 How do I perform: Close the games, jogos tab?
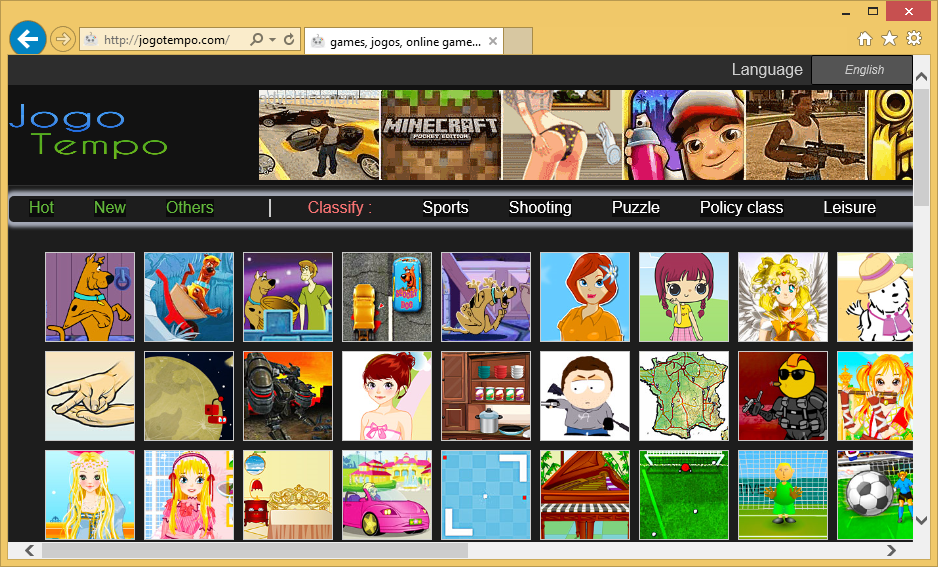point(494,41)
